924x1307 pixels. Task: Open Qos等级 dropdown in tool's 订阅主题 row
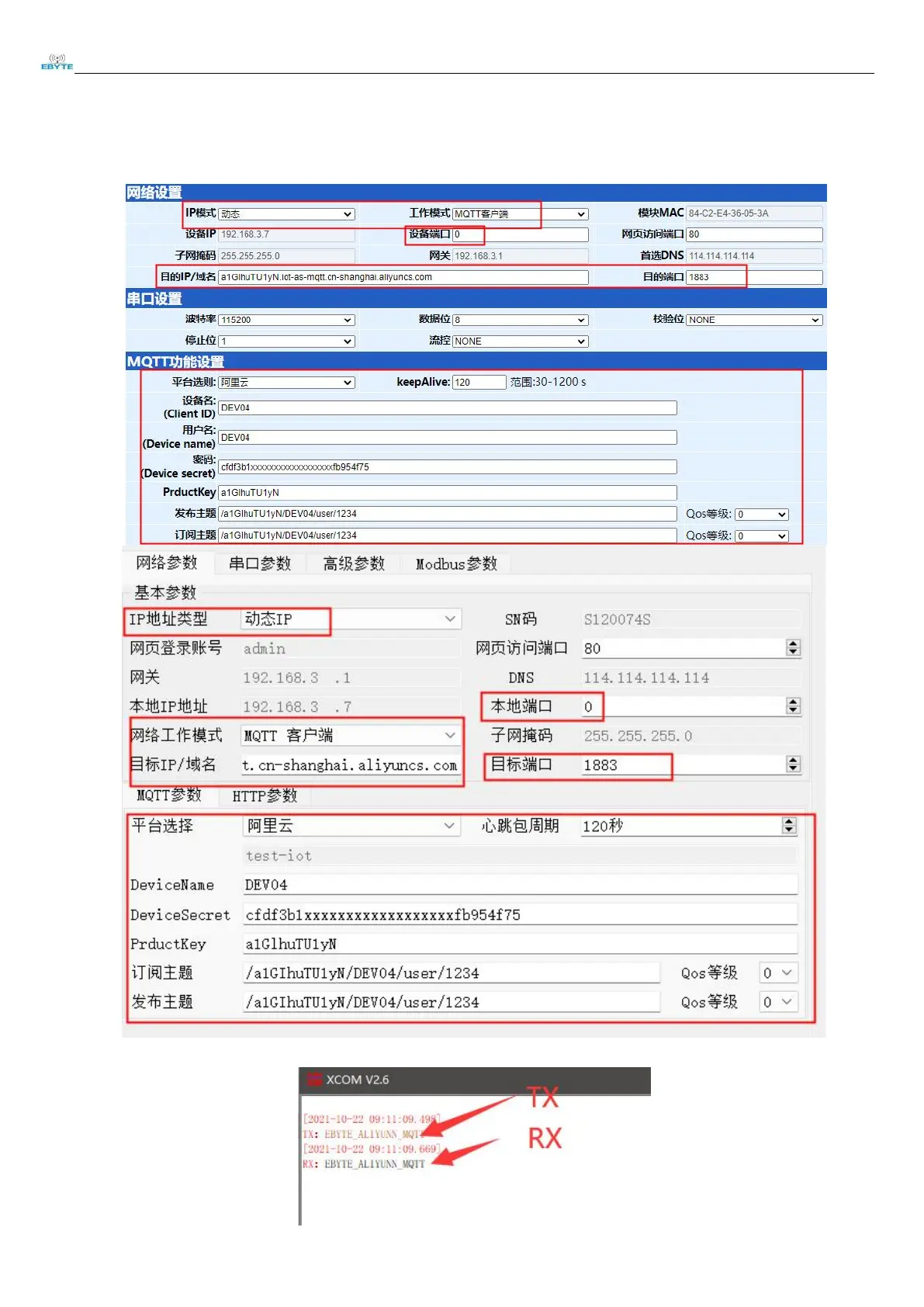[778, 972]
